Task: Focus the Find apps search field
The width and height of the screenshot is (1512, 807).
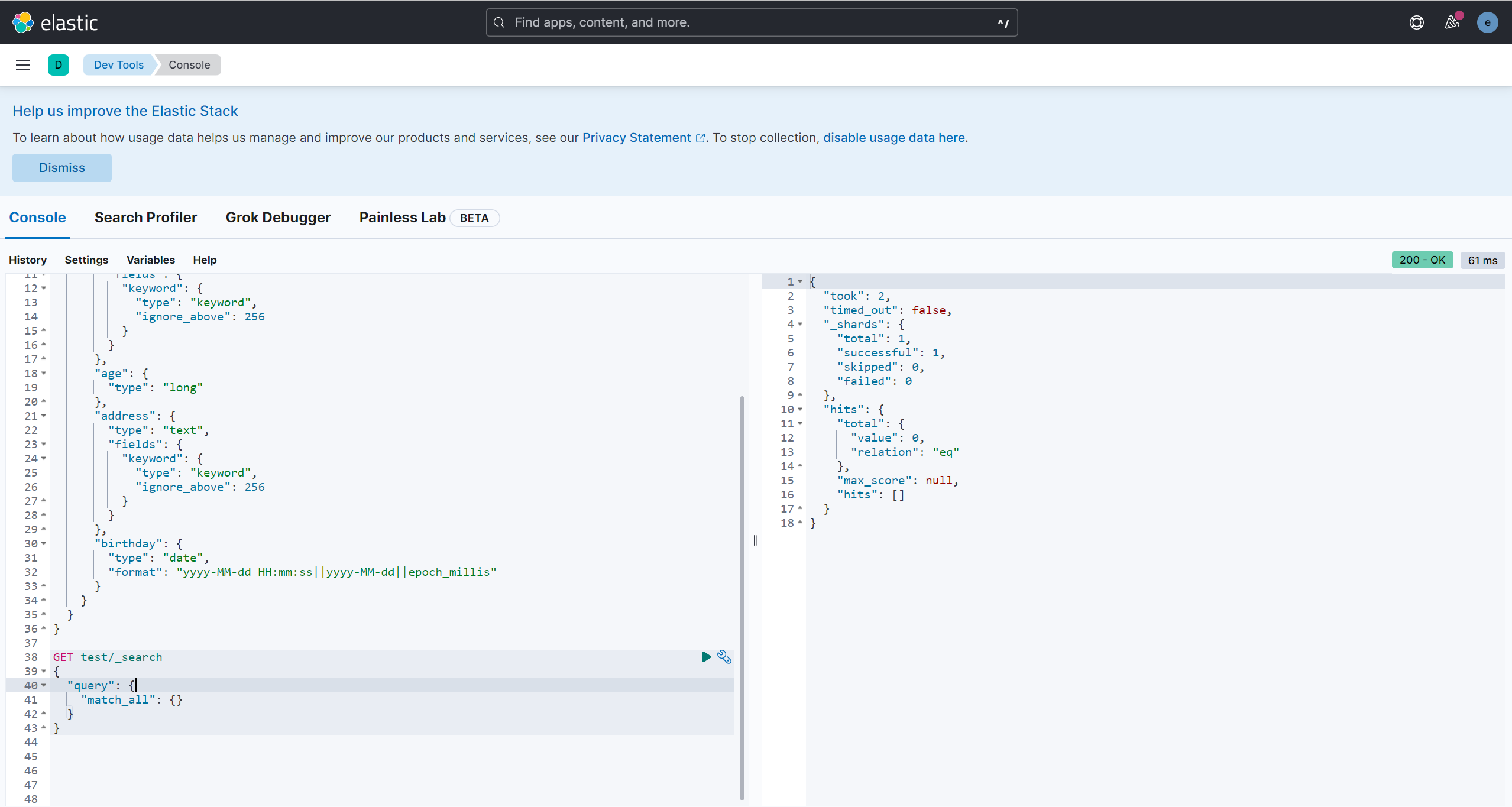Action: [x=751, y=22]
